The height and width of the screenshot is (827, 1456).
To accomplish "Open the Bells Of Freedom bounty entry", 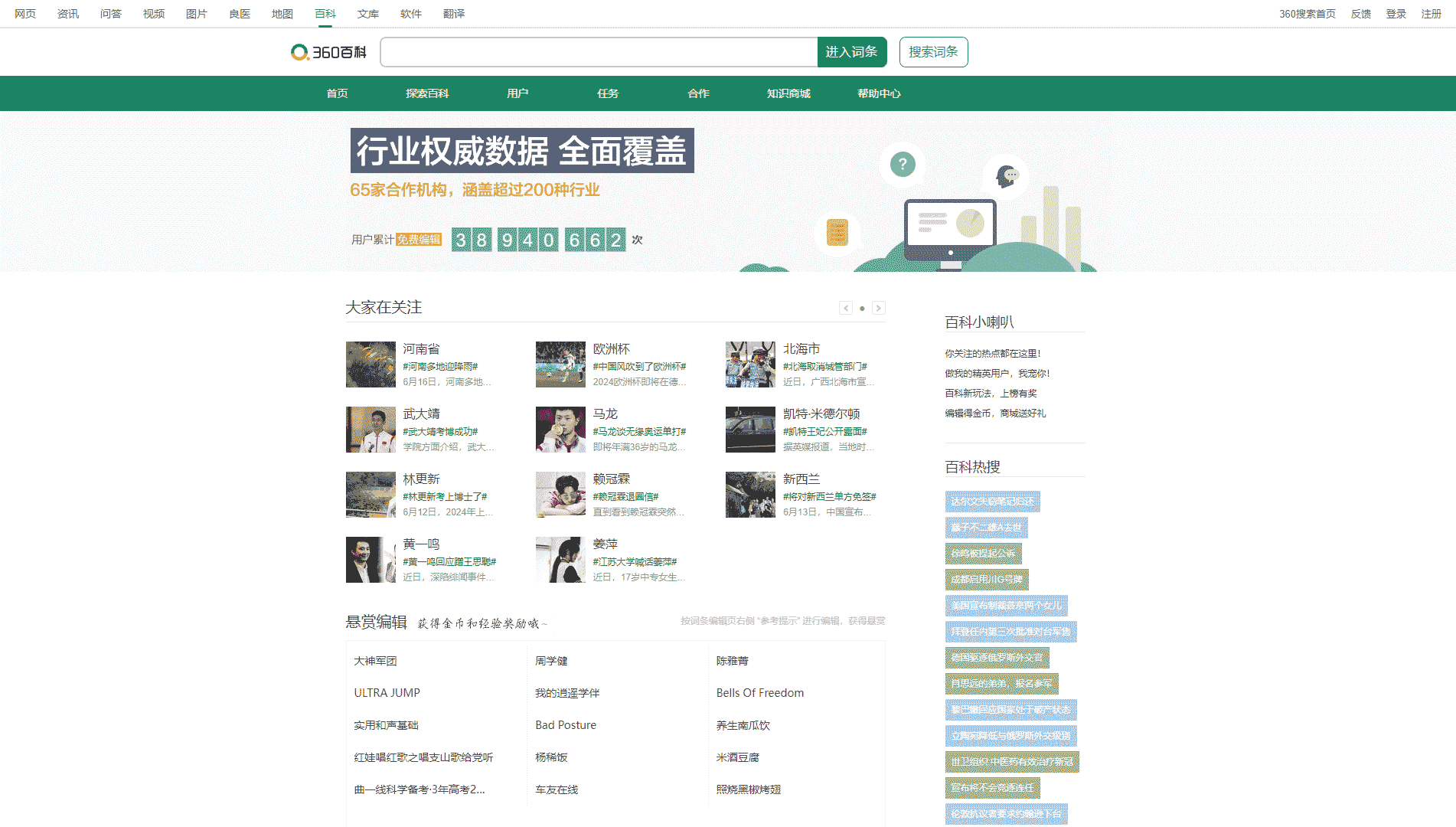I will coord(760,693).
